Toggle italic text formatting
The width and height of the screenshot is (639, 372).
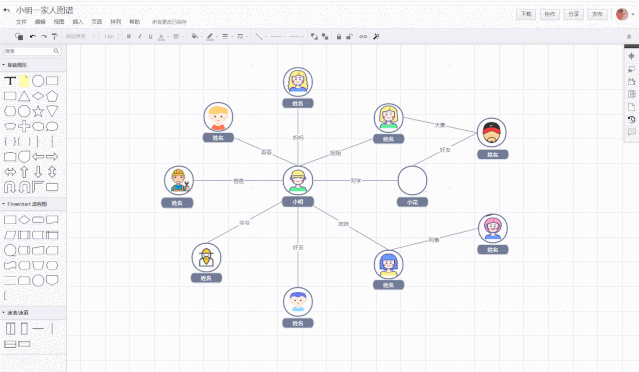pyautogui.click(x=140, y=37)
